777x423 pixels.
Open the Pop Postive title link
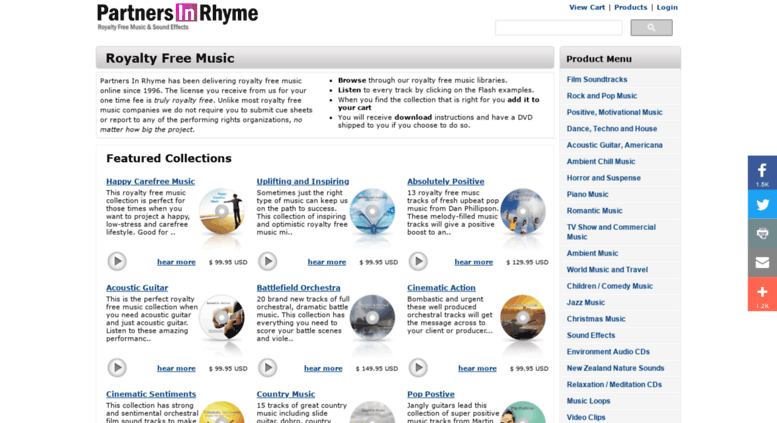431,394
